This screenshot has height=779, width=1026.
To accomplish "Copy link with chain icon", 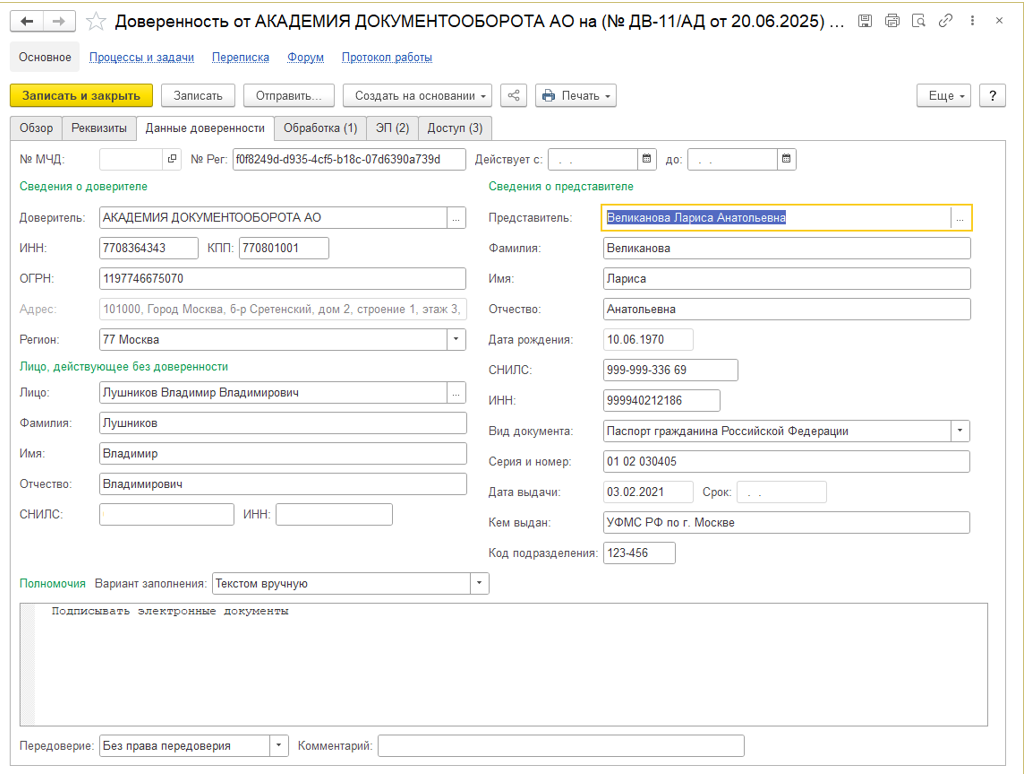I will 945,21.
